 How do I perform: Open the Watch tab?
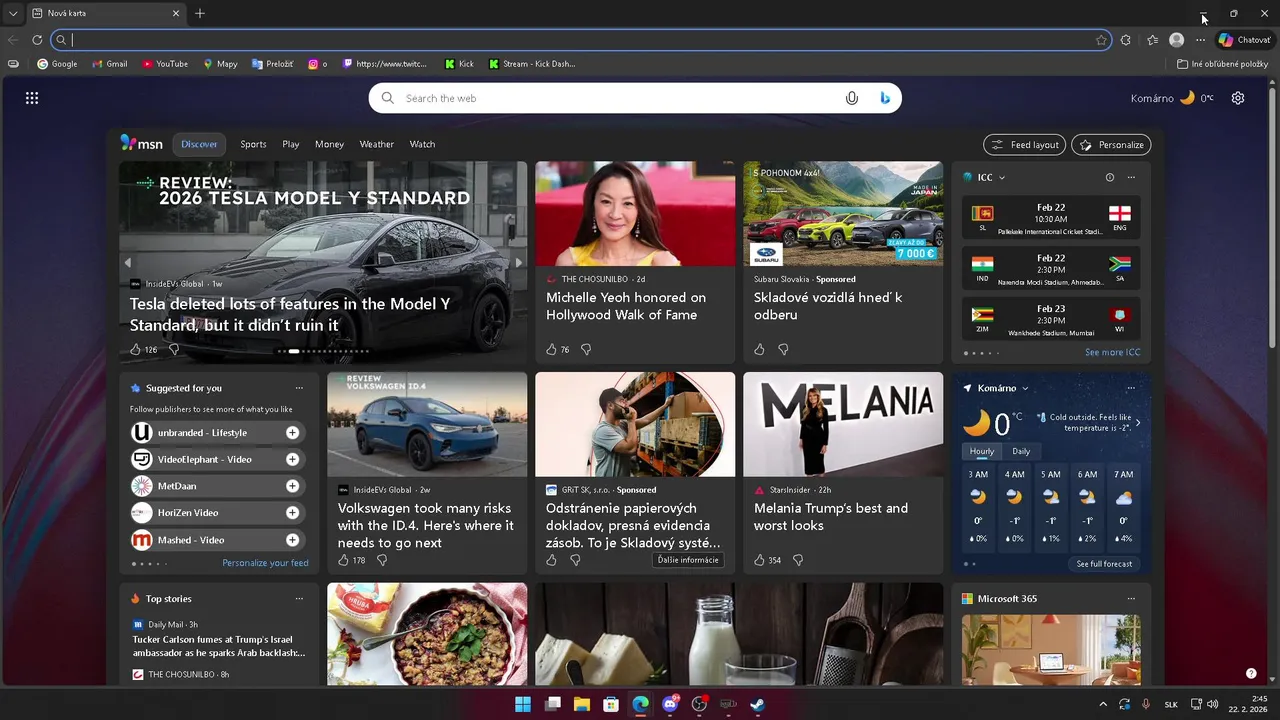coord(422,144)
